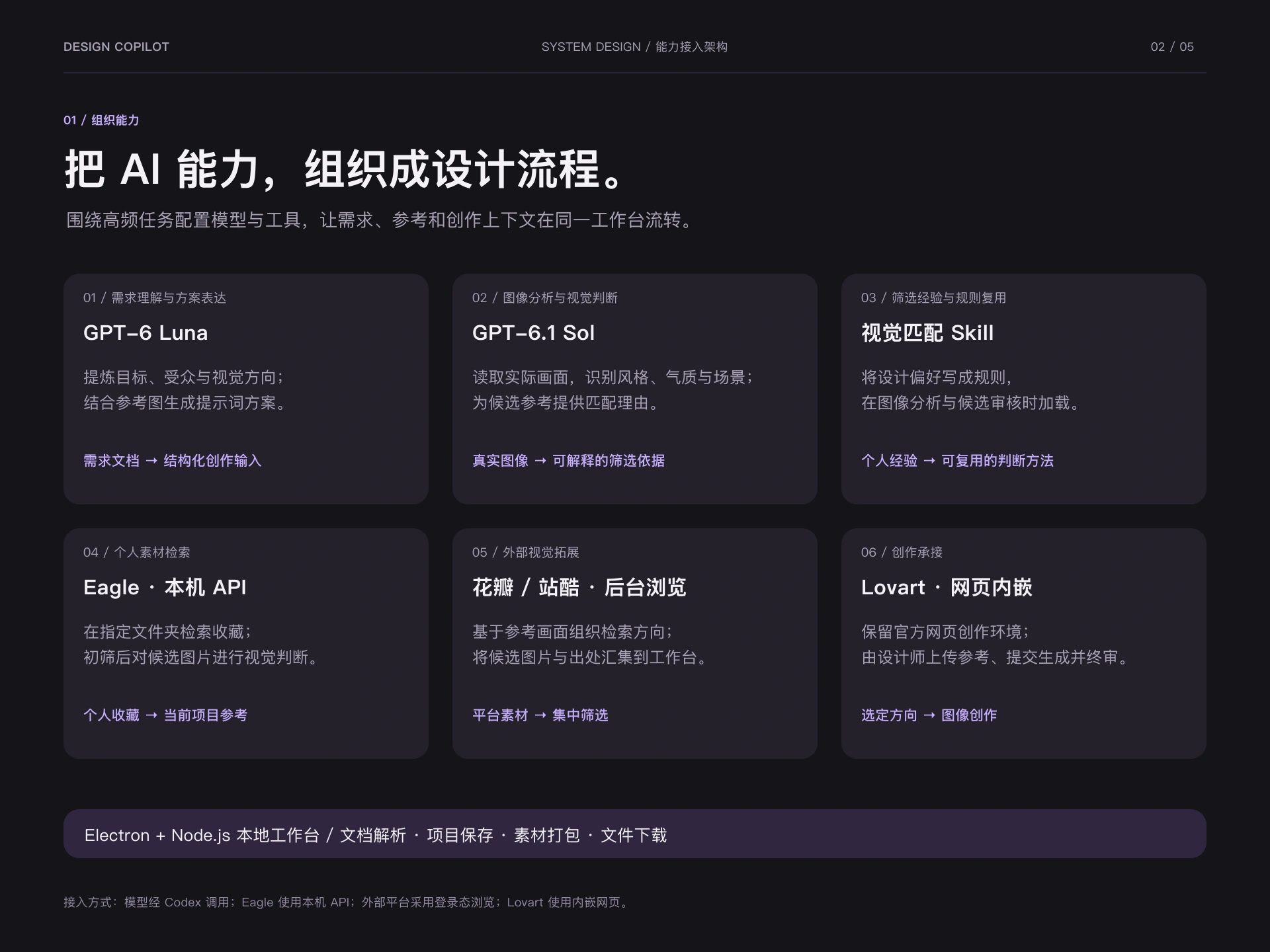The image size is (1270, 952).
Task: Select the Eagle · 本机 API card title
Action: 165,587
